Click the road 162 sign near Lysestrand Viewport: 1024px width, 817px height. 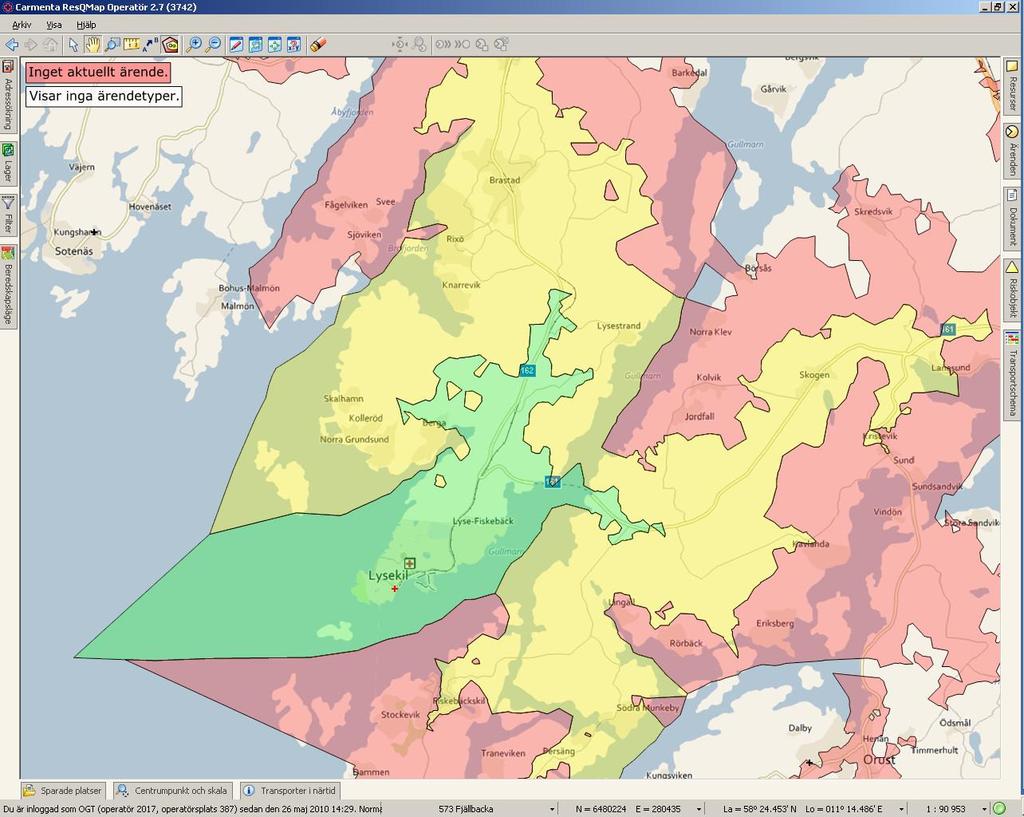(x=527, y=370)
